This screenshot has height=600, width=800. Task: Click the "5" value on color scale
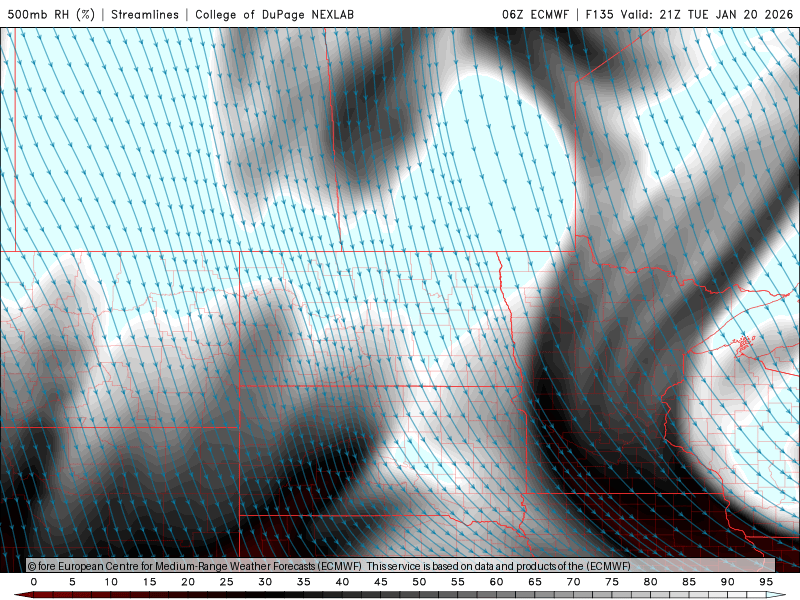pyautogui.click(x=72, y=582)
